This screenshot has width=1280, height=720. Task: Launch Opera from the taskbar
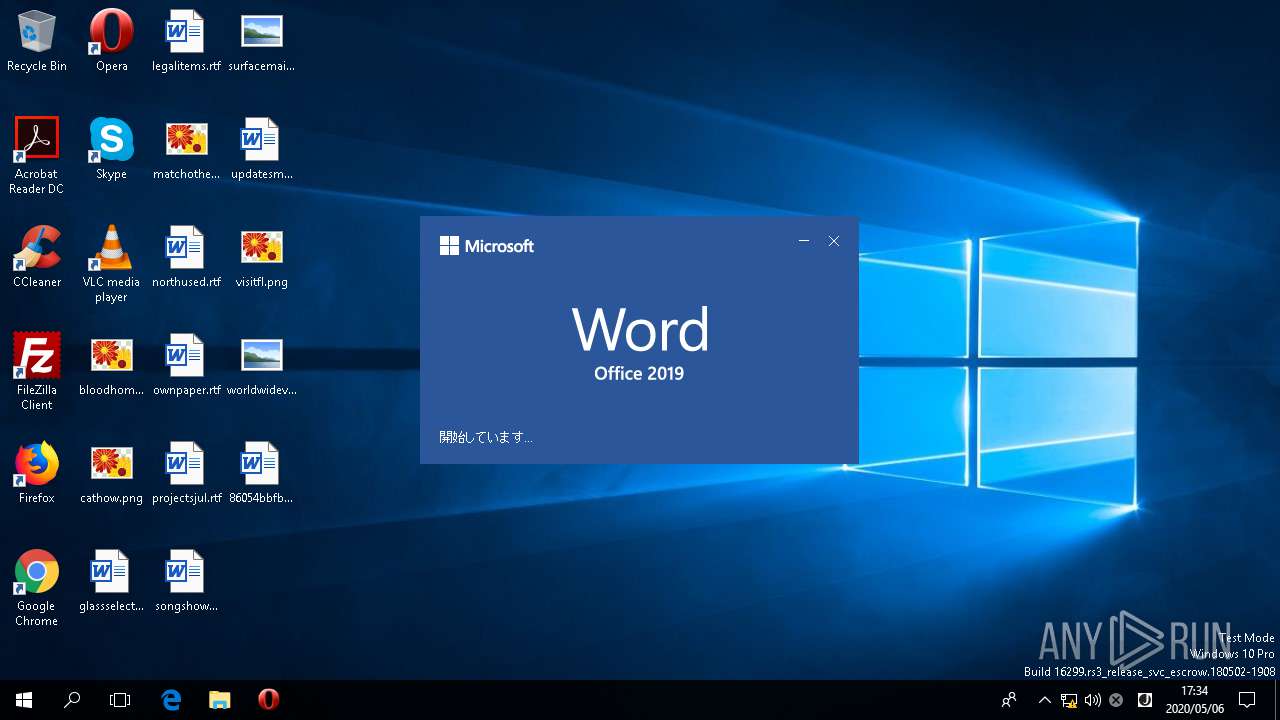(268, 700)
